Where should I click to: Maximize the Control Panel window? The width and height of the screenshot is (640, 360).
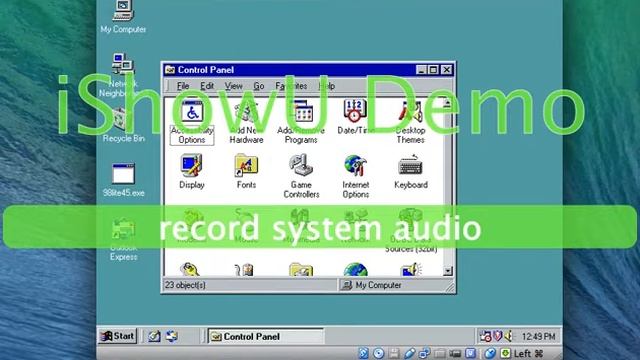click(433, 70)
